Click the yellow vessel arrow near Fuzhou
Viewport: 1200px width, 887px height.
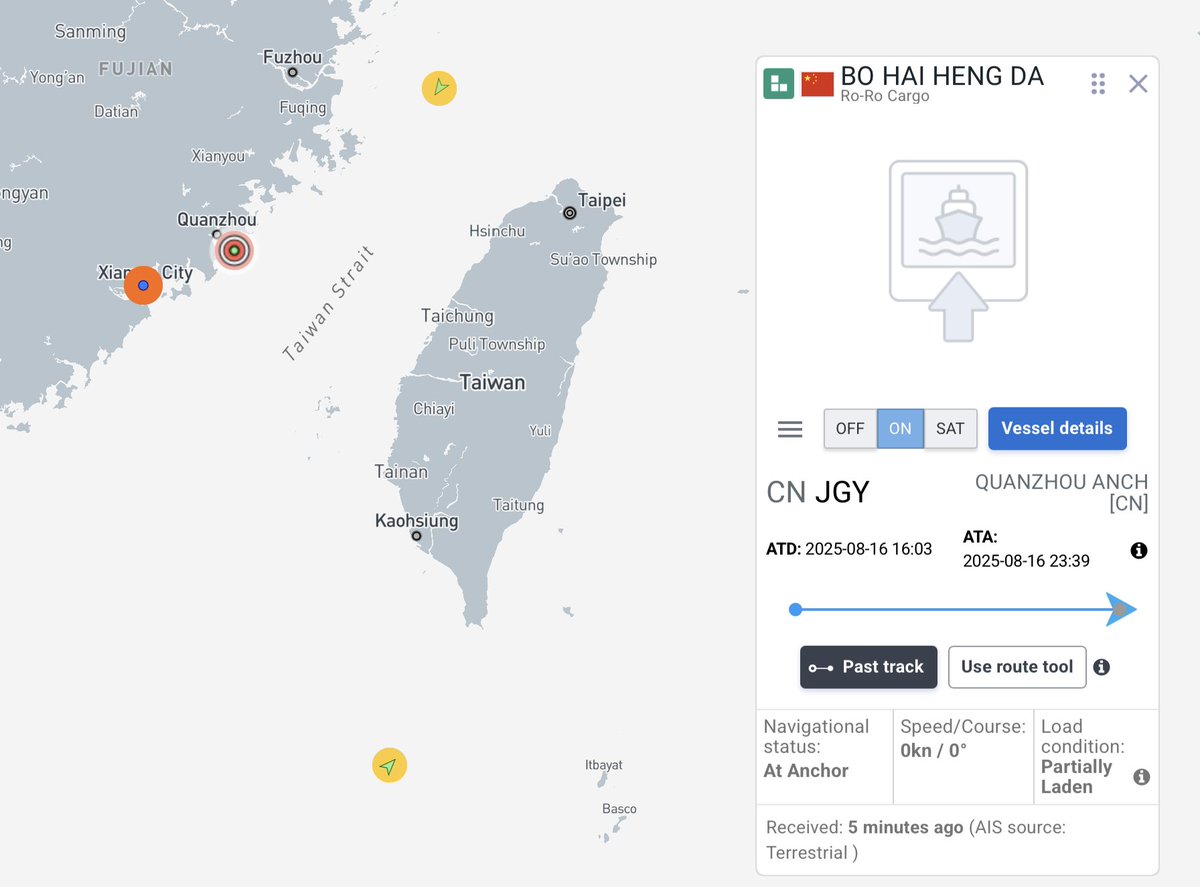439,88
